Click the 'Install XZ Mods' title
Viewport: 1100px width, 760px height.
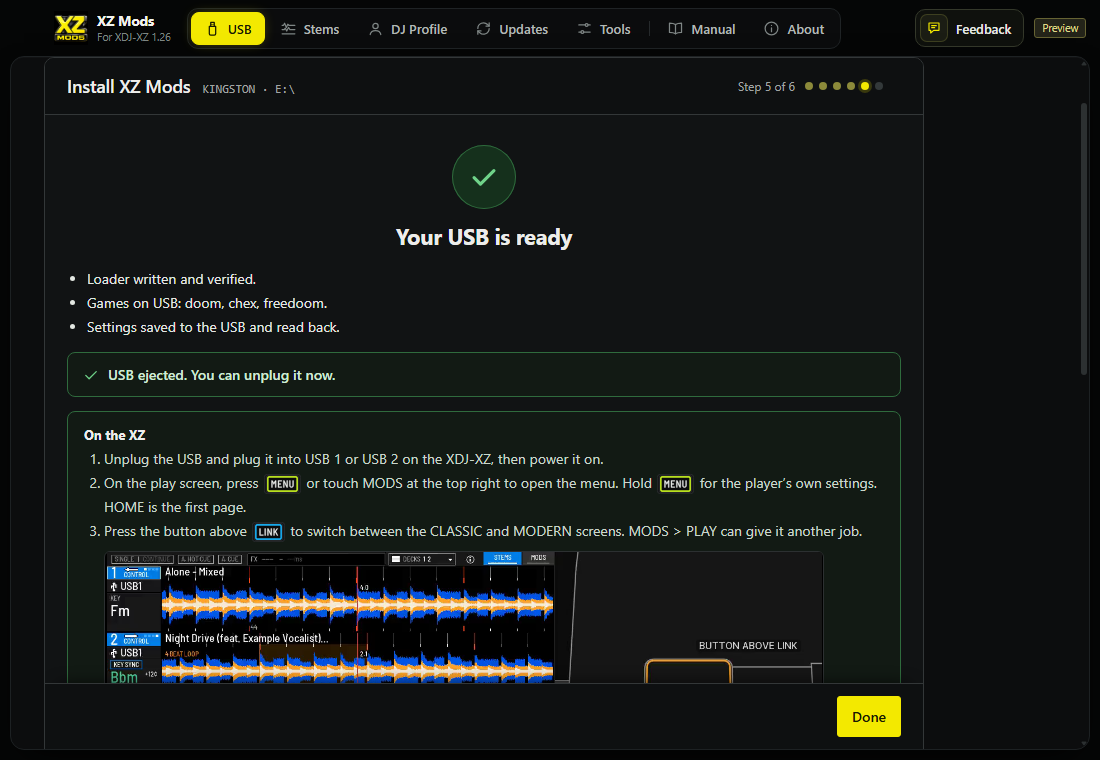point(128,86)
